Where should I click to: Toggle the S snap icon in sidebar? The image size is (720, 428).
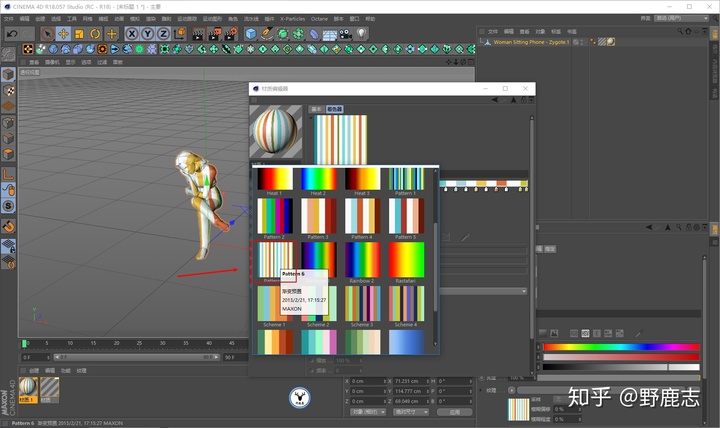pos(8,206)
